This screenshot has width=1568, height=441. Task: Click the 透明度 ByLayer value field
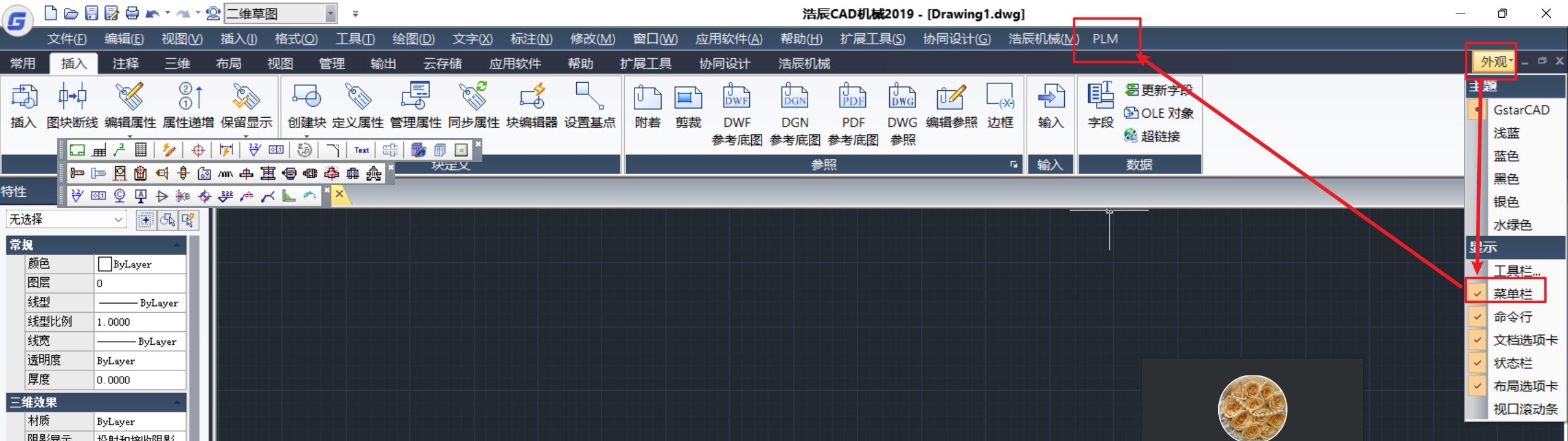tap(140, 360)
